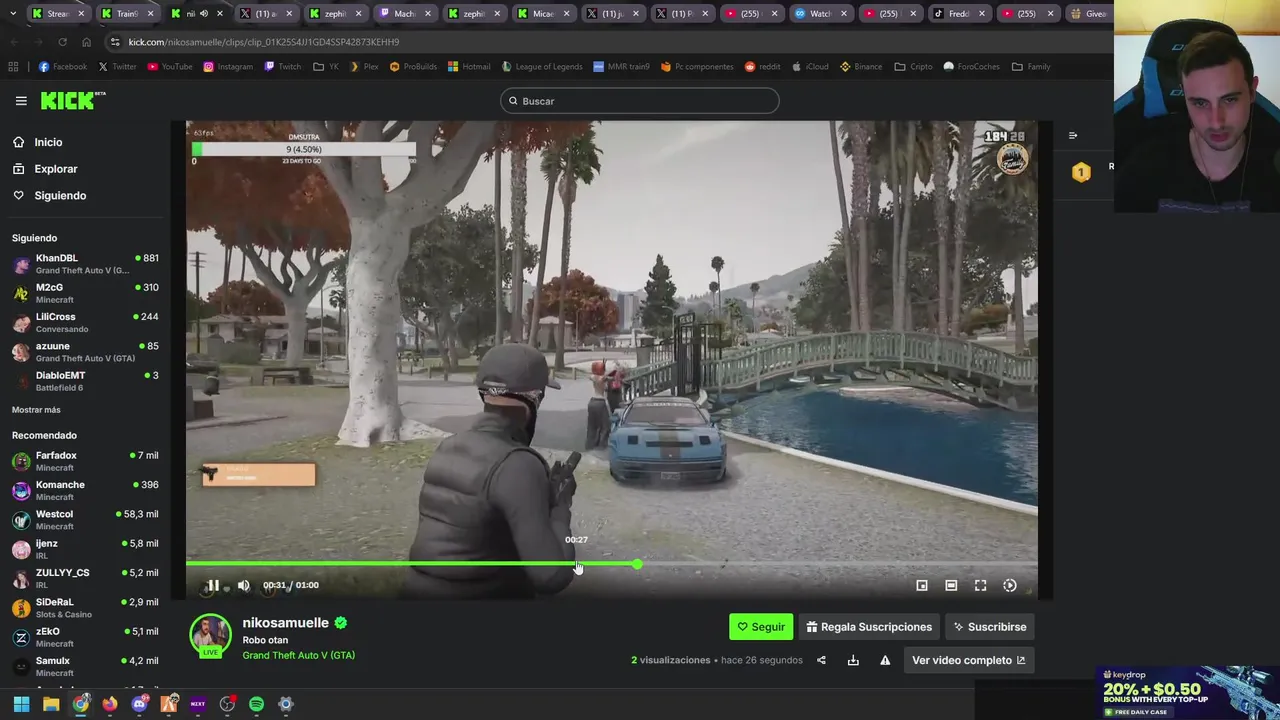The width and height of the screenshot is (1280, 720).
Task: Open the League of Legends bookmarks folder
Action: [541, 67]
